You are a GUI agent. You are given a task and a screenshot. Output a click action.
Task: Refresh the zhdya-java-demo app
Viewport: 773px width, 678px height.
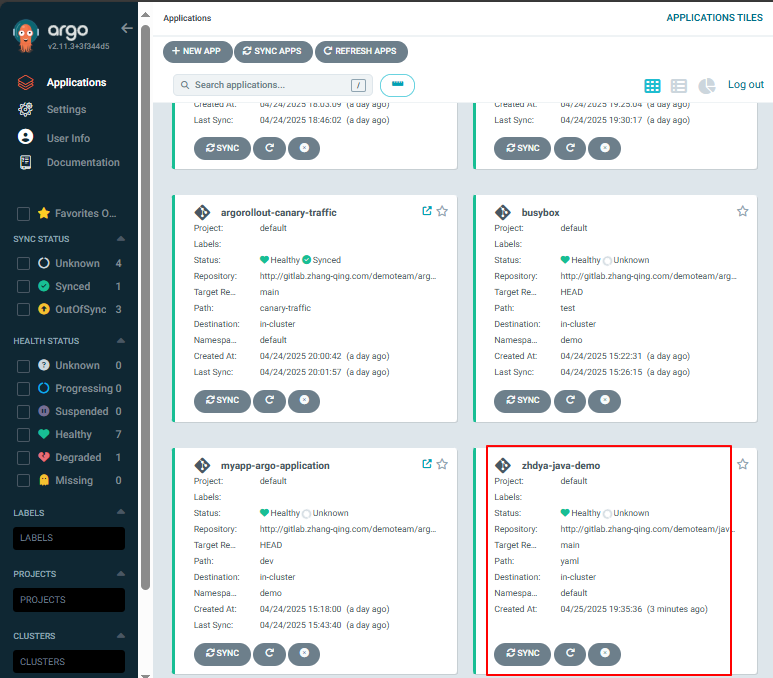(570, 653)
